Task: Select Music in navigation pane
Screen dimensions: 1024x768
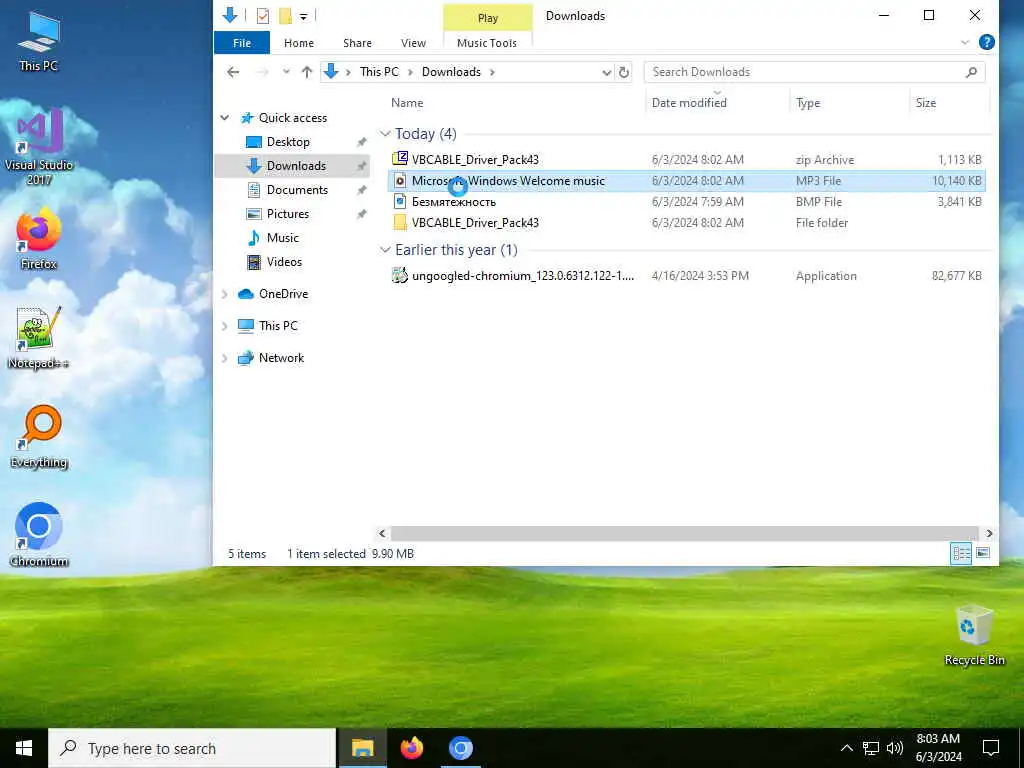Action: pos(282,238)
